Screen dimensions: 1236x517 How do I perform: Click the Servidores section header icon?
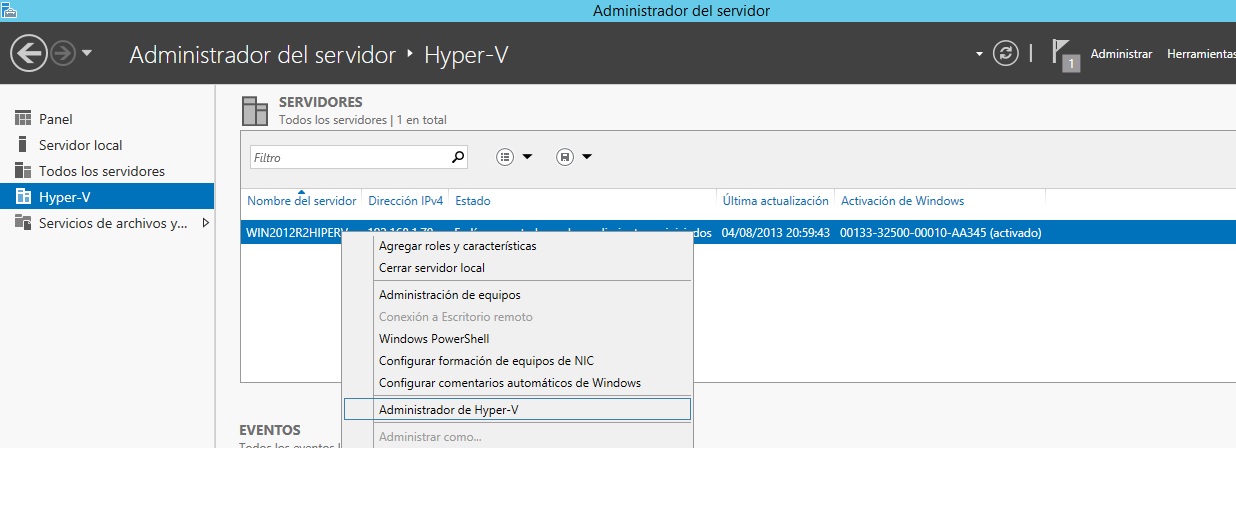pos(255,110)
